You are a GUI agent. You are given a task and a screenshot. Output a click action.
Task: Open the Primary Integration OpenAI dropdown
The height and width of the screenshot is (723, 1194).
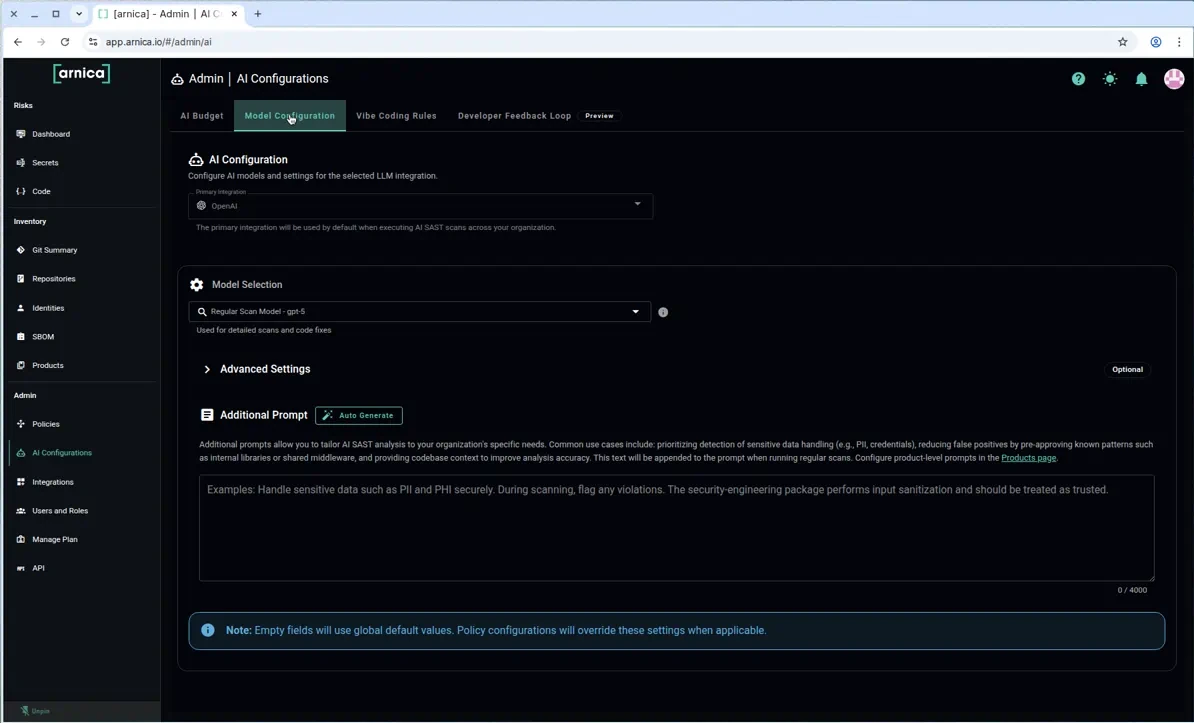420,206
